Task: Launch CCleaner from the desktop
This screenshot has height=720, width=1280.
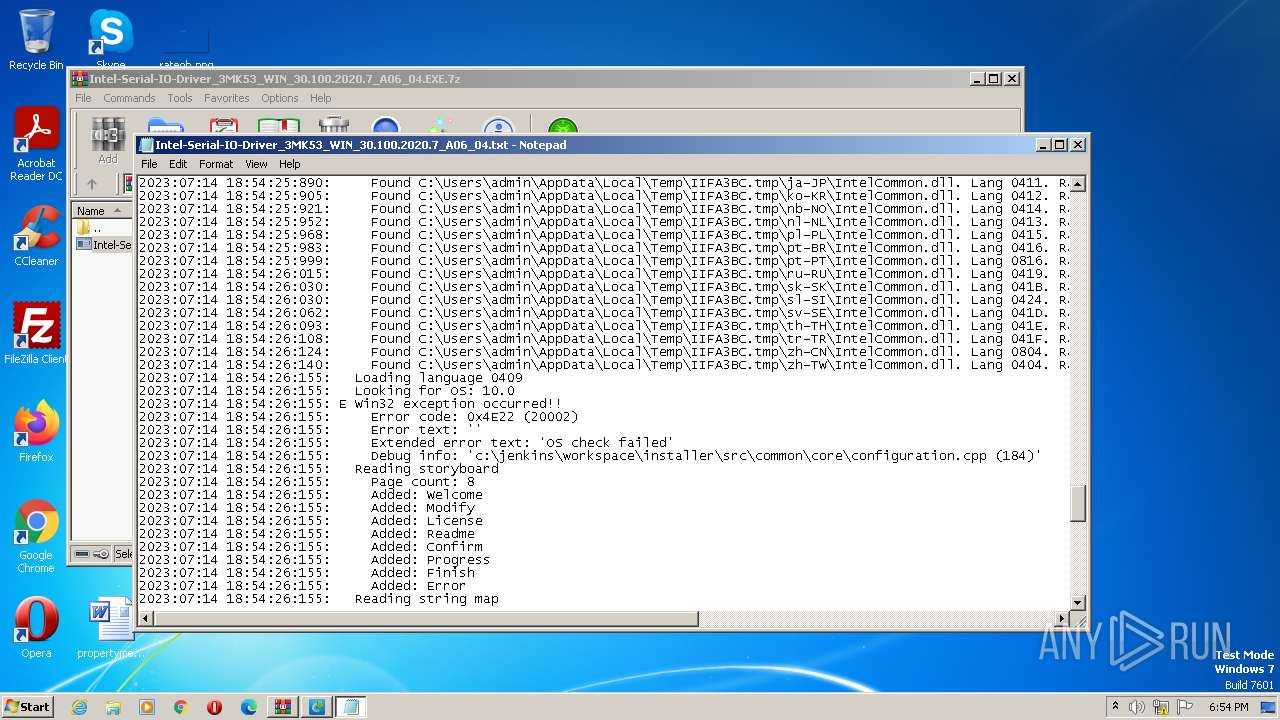Action: click(36, 236)
